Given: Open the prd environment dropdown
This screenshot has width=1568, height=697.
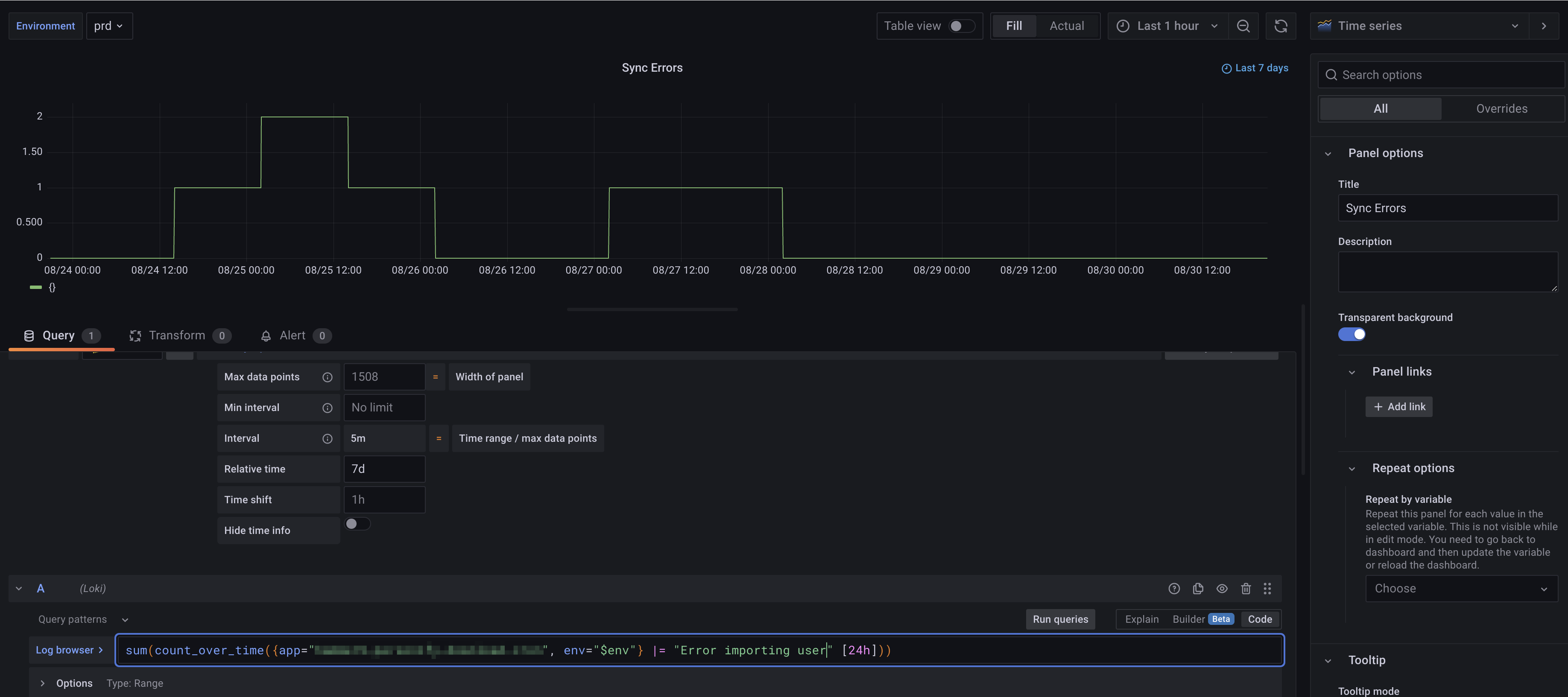Looking at the screenshot, I should click(x=109, y=26).
